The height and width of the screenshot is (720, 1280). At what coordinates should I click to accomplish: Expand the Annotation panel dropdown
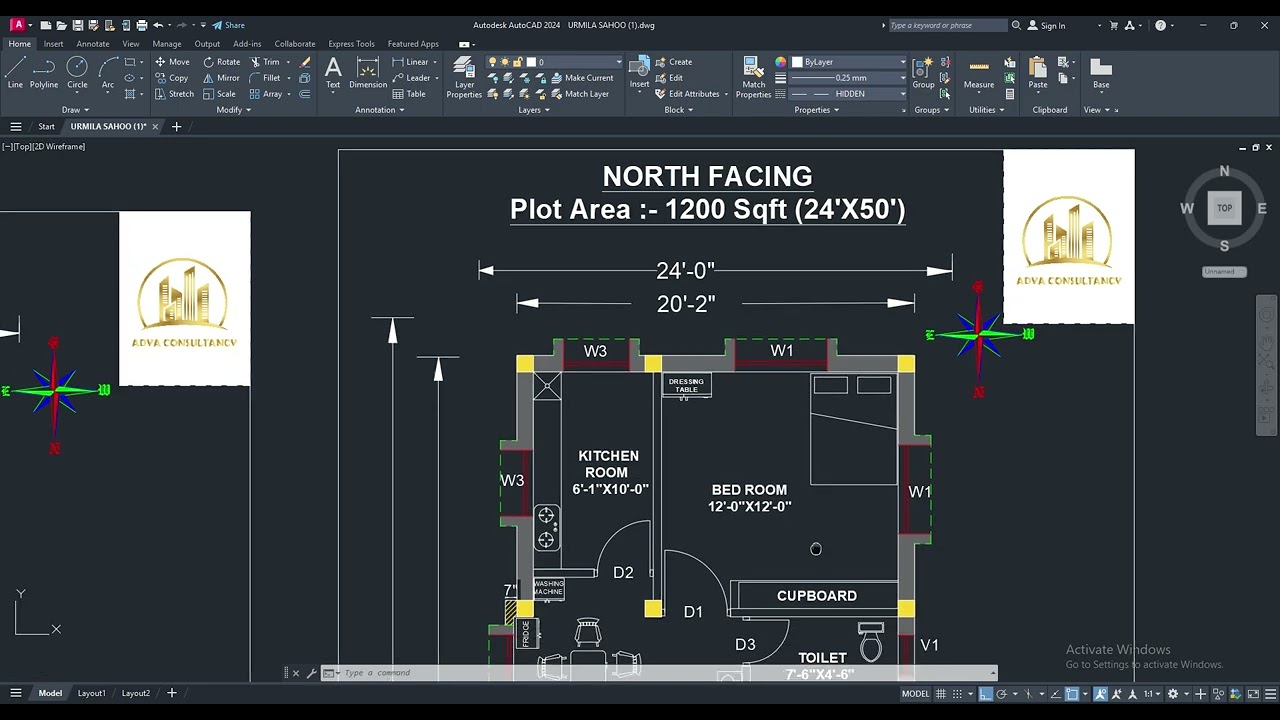(x=379, y=110)
